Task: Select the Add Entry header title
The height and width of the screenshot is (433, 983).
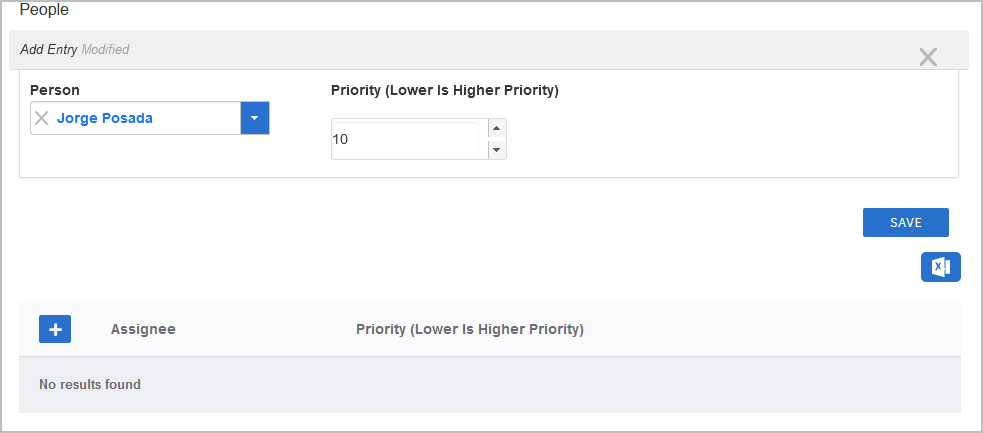Action: [48, 49]
